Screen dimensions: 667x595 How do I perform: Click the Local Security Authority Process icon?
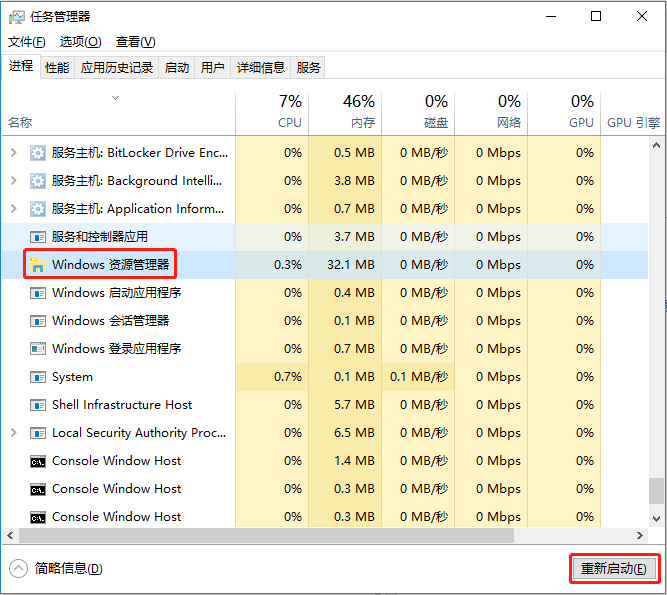pyautogui.click(x=37, y=433)
